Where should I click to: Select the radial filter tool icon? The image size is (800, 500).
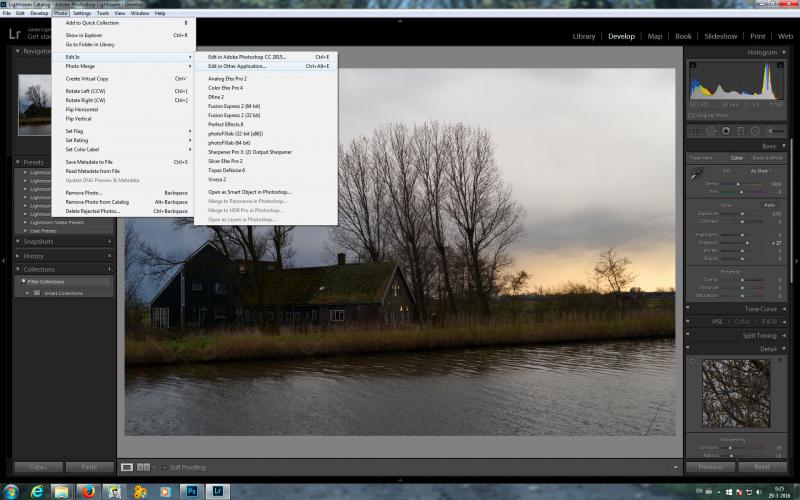tap(756, 131)
